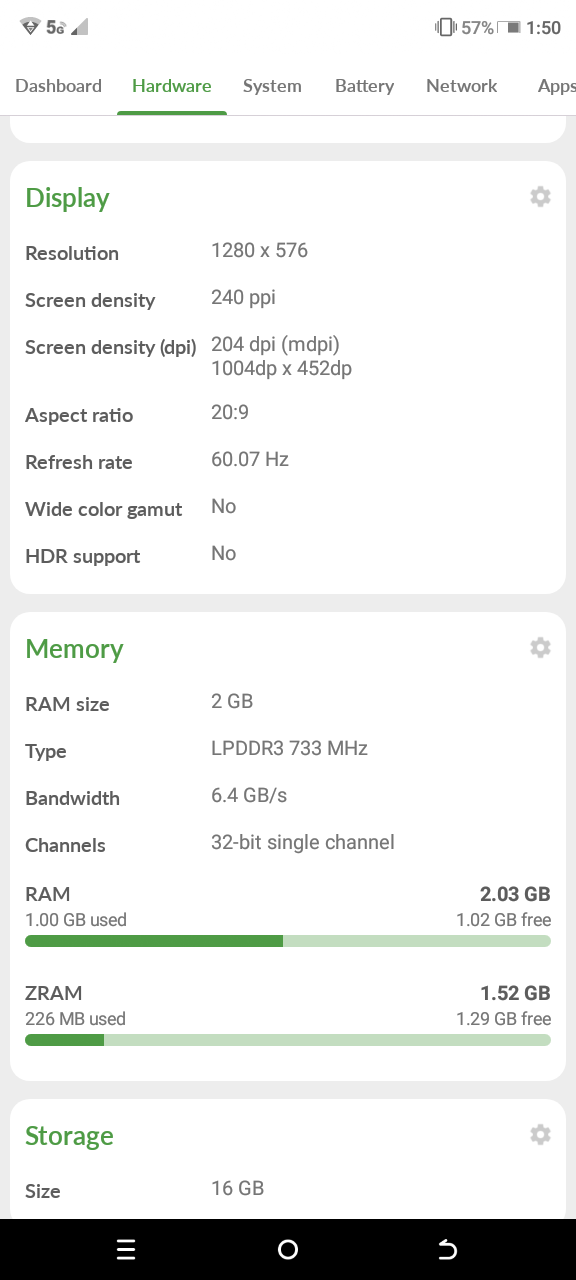
Task: Open the Storage section gear settings
Action: coord(540,1135)
